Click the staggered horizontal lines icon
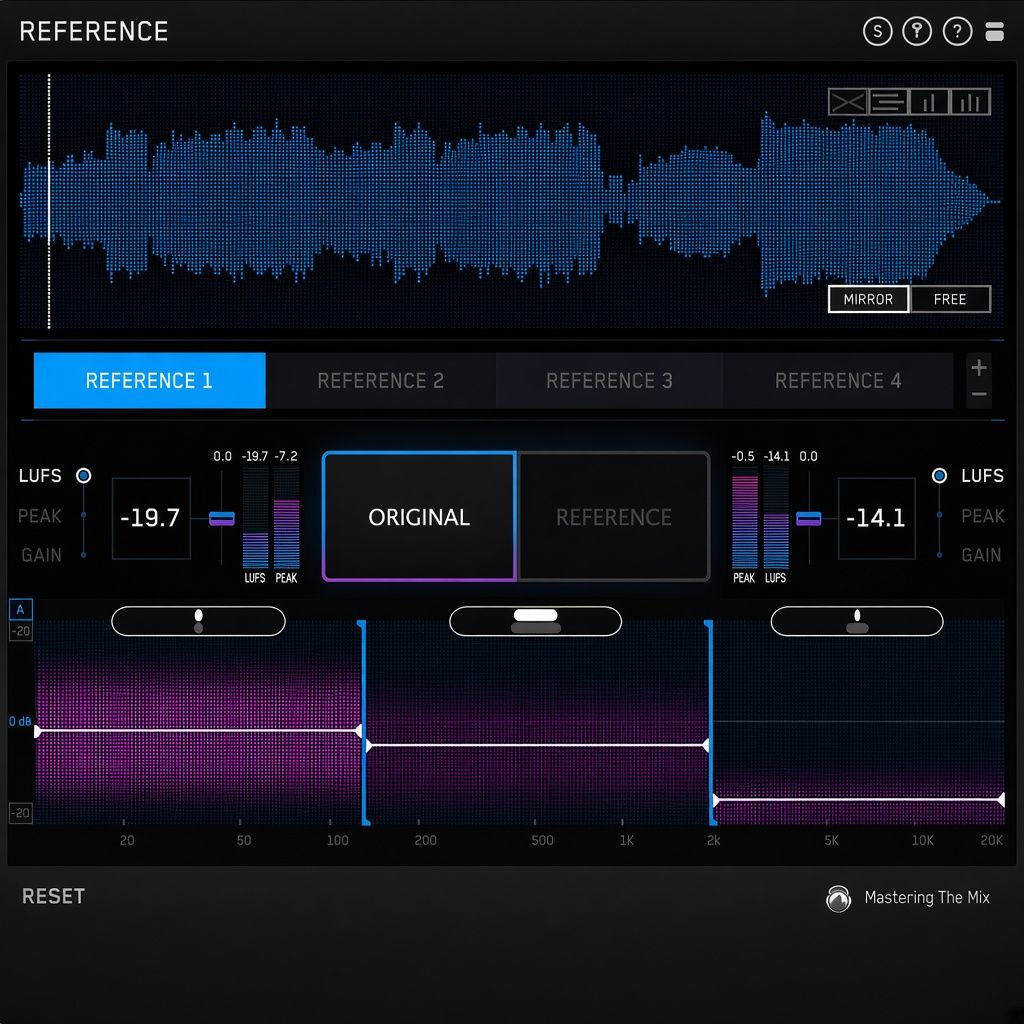 click(x=888, y=102)
